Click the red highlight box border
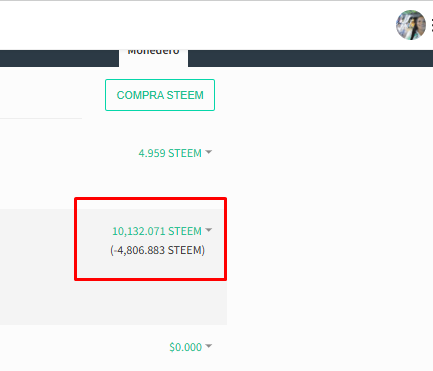The image size is (433, 371). [x=150, y=199]
